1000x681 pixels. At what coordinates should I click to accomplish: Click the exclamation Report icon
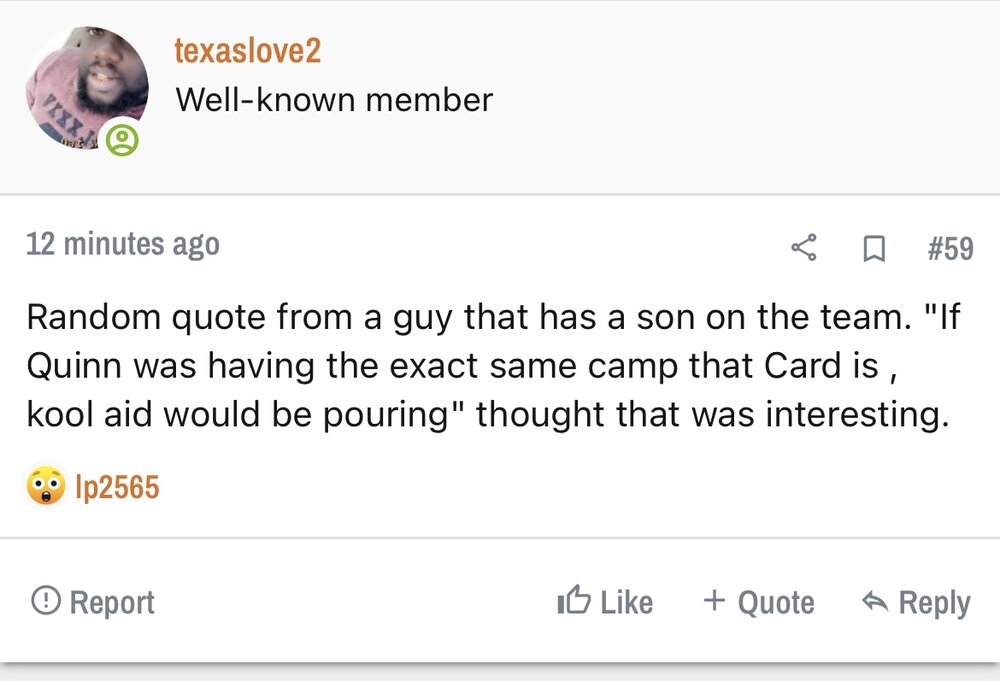point(44,602)
